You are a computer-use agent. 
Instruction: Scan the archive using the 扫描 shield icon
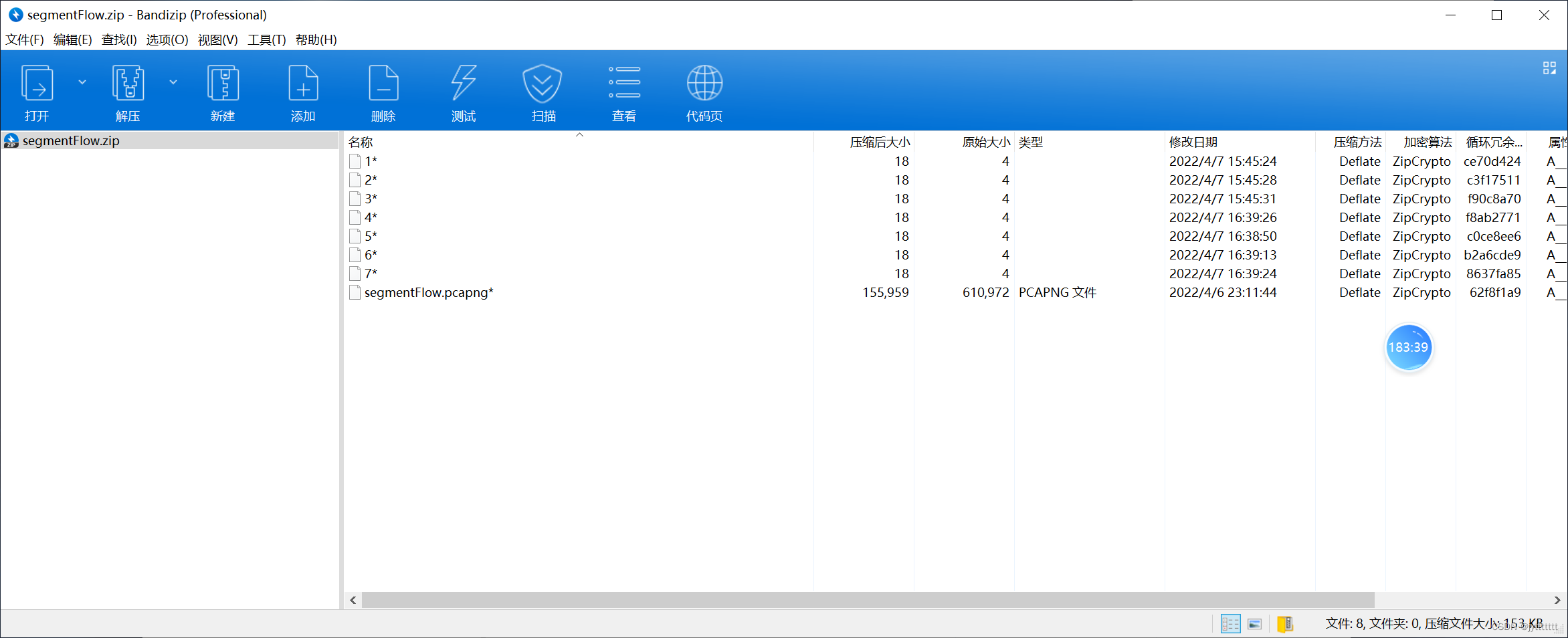pyautogui.click(x=543, y=92)
